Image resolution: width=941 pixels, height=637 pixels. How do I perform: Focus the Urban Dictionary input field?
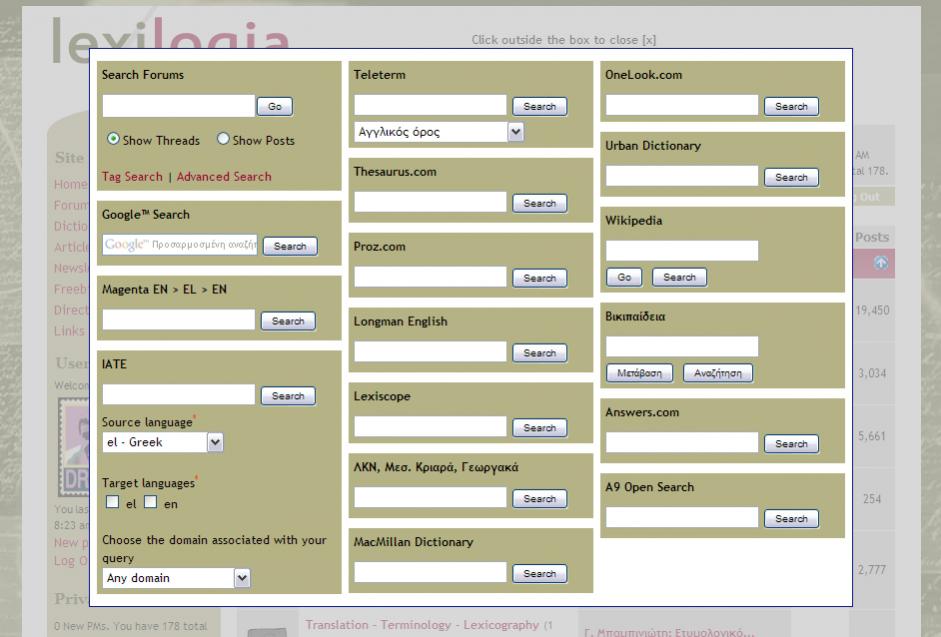click(682, 176)
